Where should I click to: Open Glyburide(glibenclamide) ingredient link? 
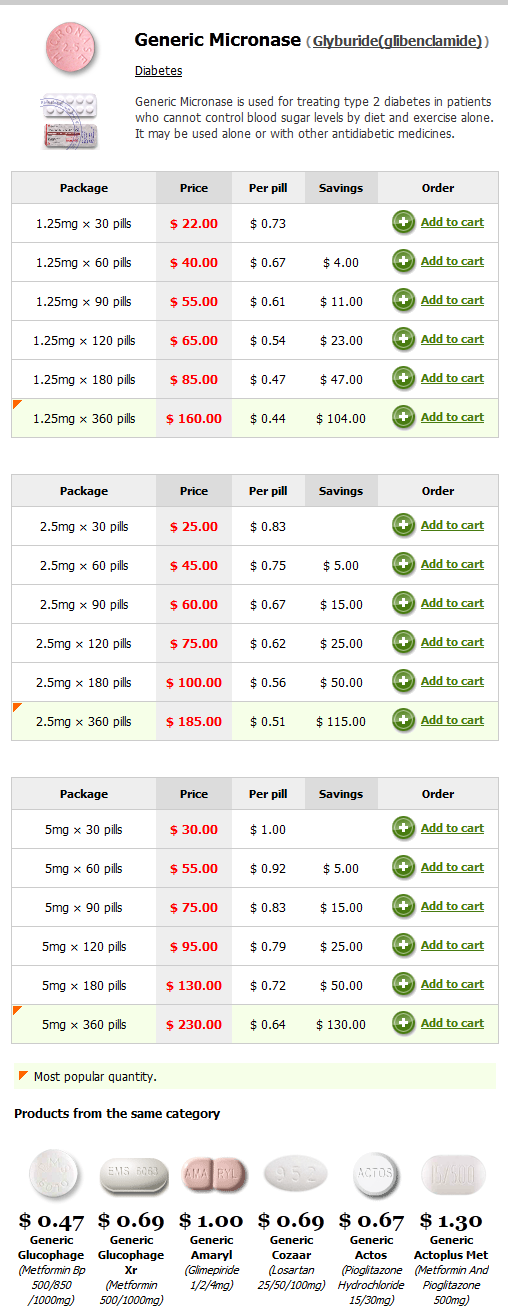397,41
